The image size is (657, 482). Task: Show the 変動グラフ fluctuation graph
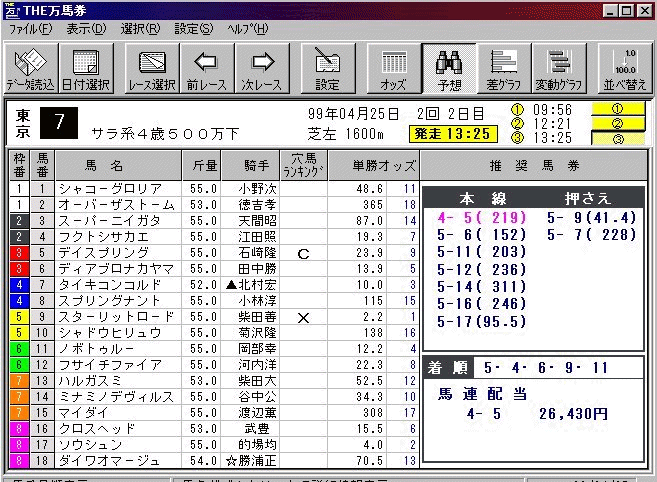(x=558, y=68)
